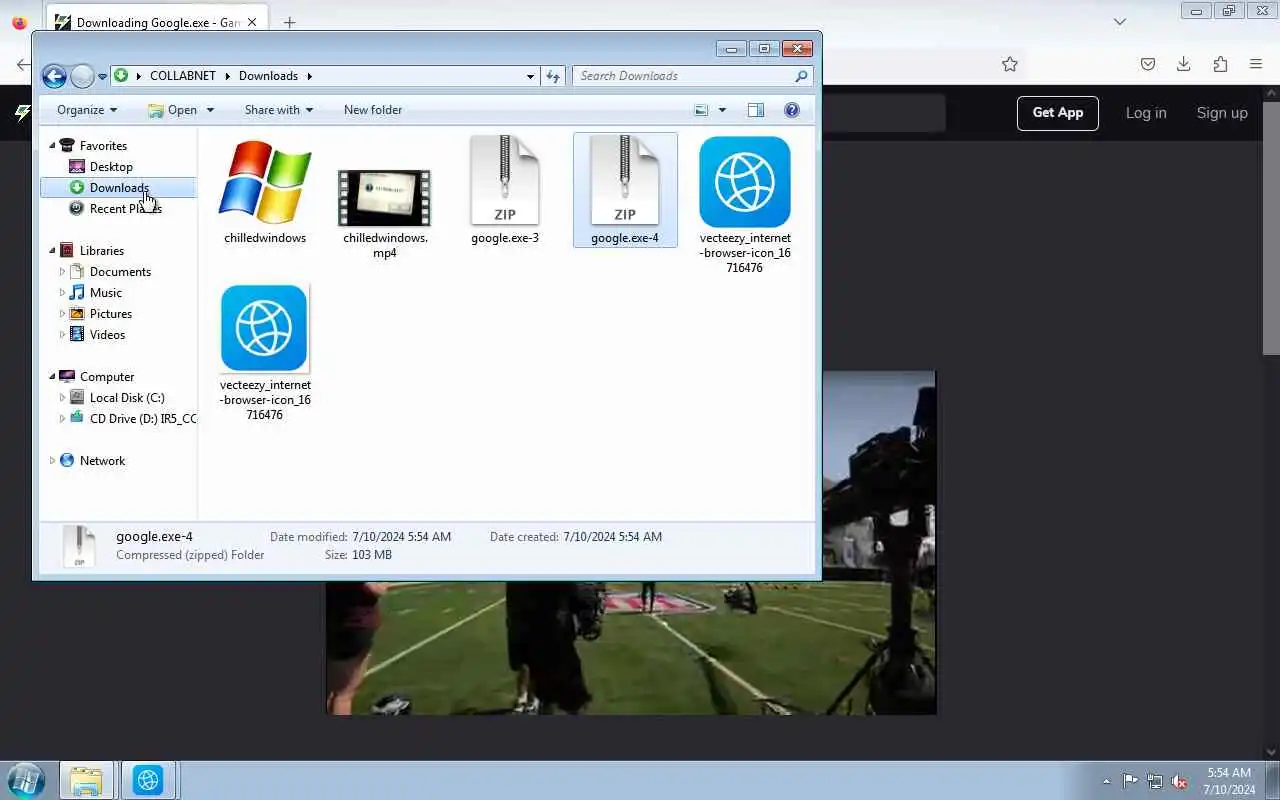Expand the Open button's dropdown arrow

tap(210, 110)
